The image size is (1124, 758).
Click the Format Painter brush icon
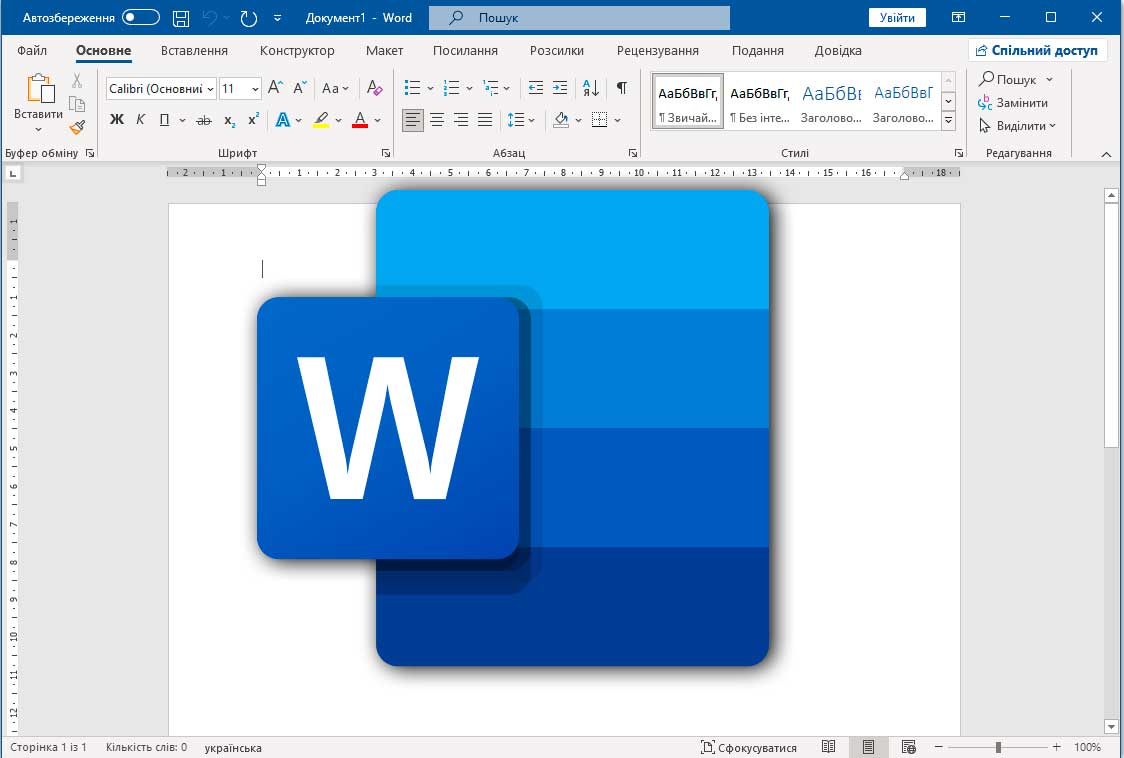[77, 127]
